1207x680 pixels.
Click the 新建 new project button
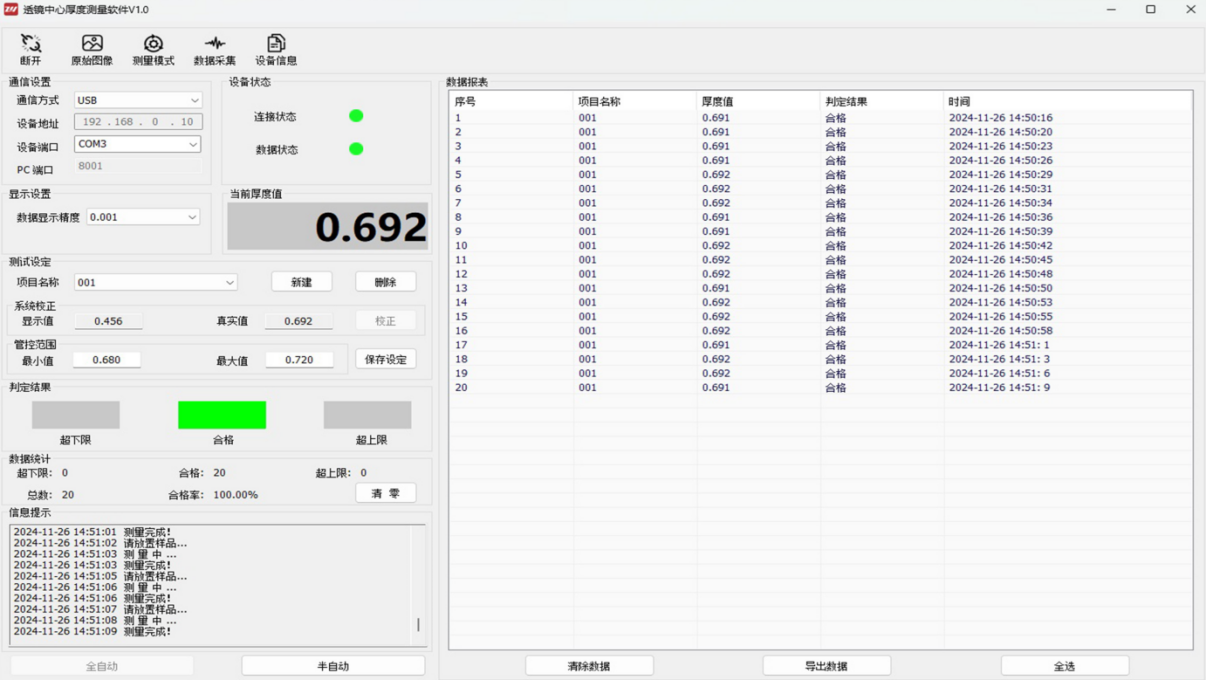coord(301,282)
